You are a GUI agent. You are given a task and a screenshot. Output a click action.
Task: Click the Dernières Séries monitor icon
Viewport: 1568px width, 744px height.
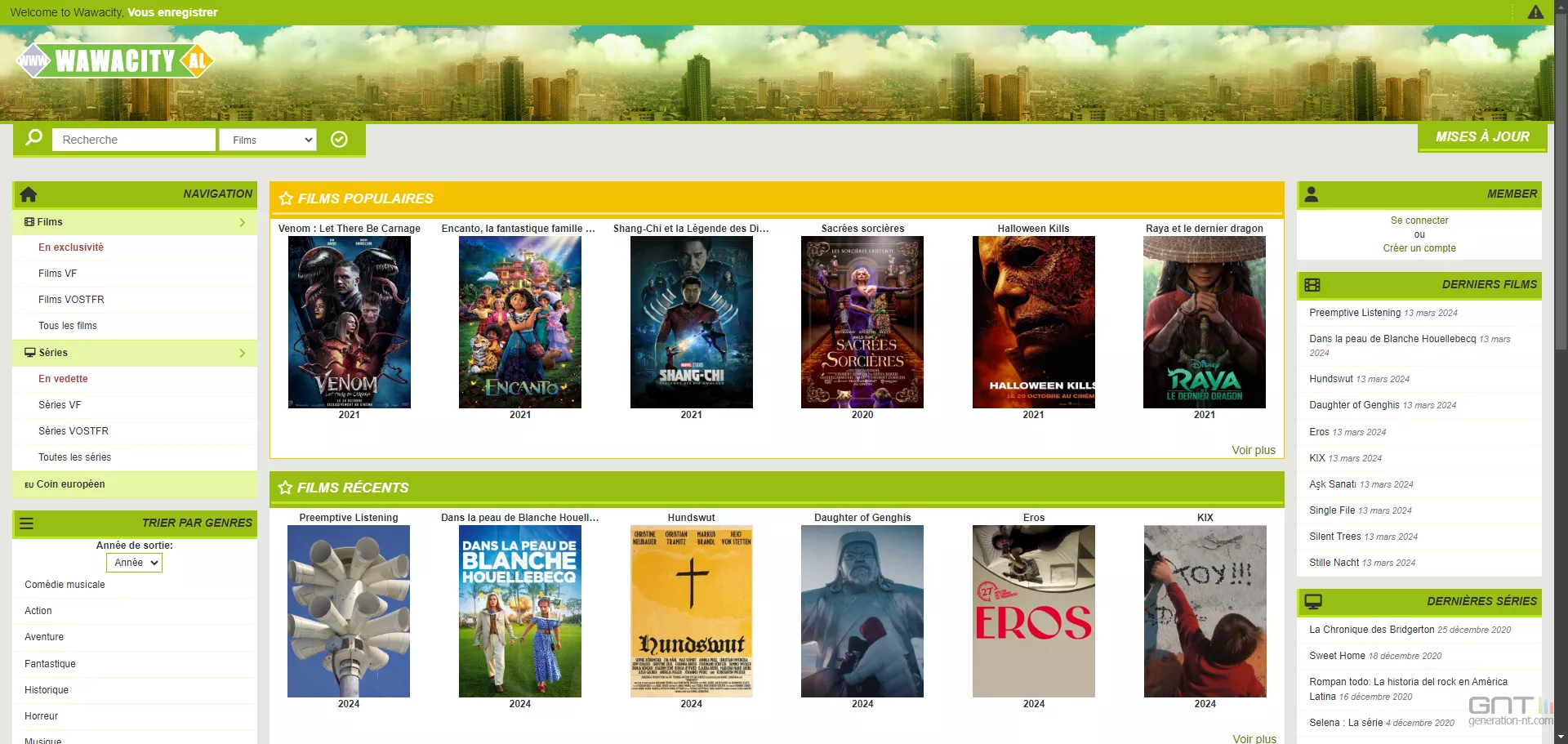(1313, 602)
